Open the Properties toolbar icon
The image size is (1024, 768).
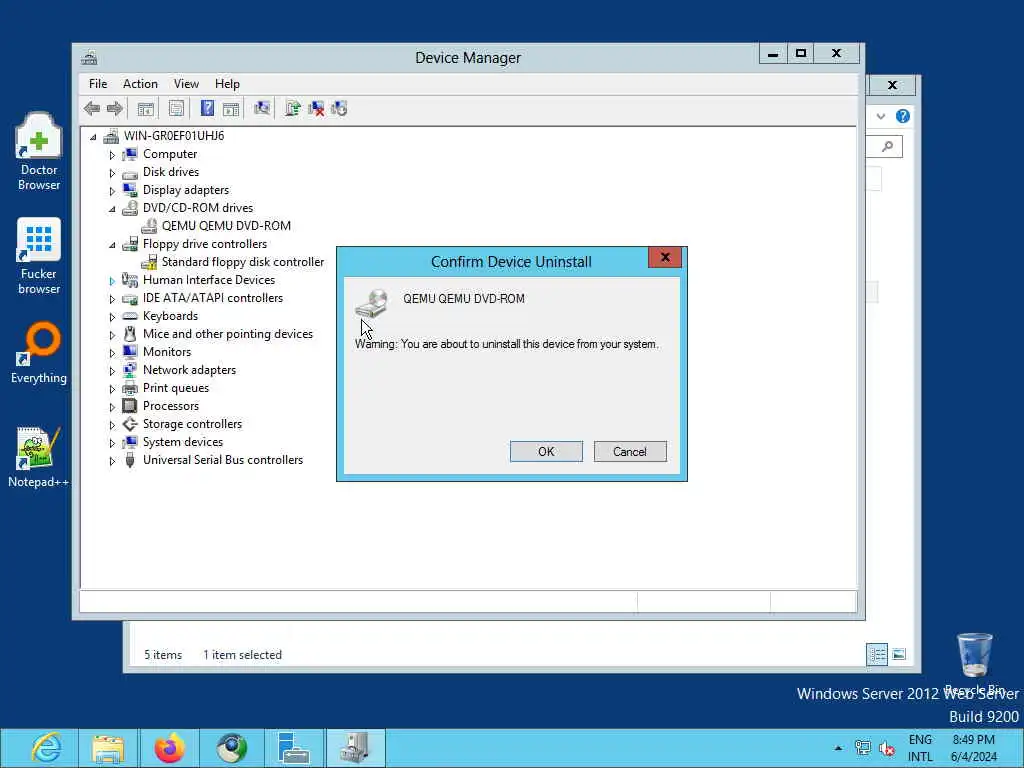(176, 108)
